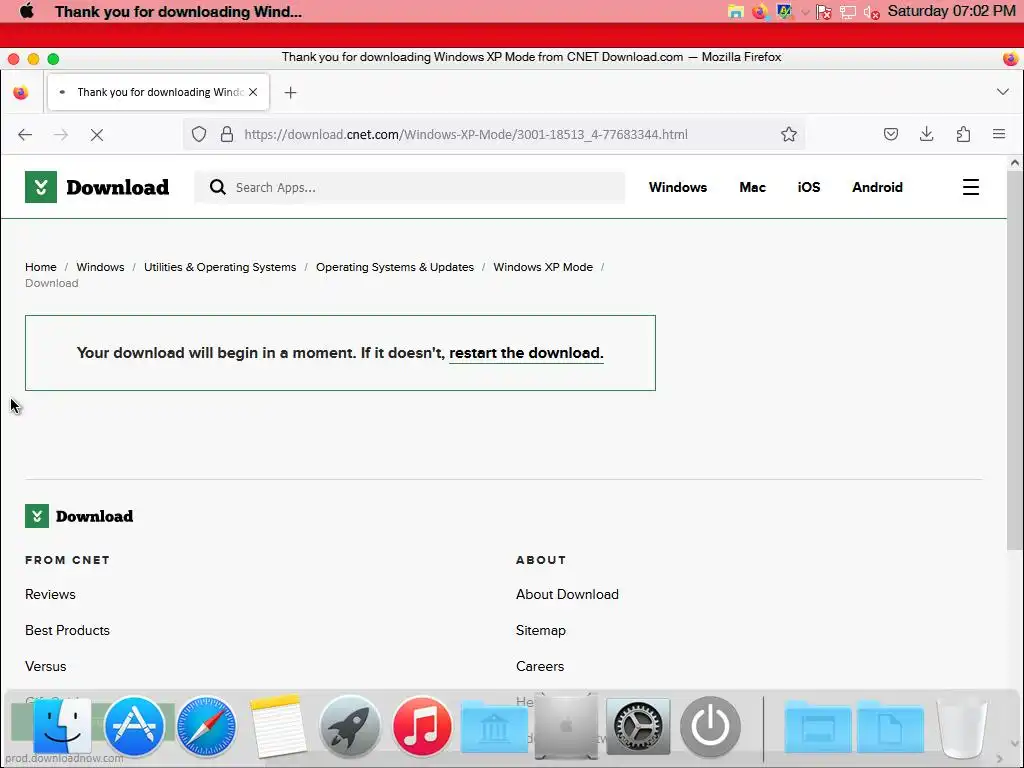
Task: Open the tracking protection shield icon
Action: (x=199, y=135)
